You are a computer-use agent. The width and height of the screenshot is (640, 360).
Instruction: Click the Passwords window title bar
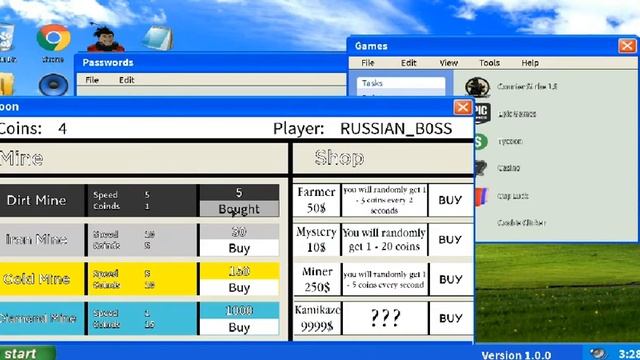[x=210, y=62]
